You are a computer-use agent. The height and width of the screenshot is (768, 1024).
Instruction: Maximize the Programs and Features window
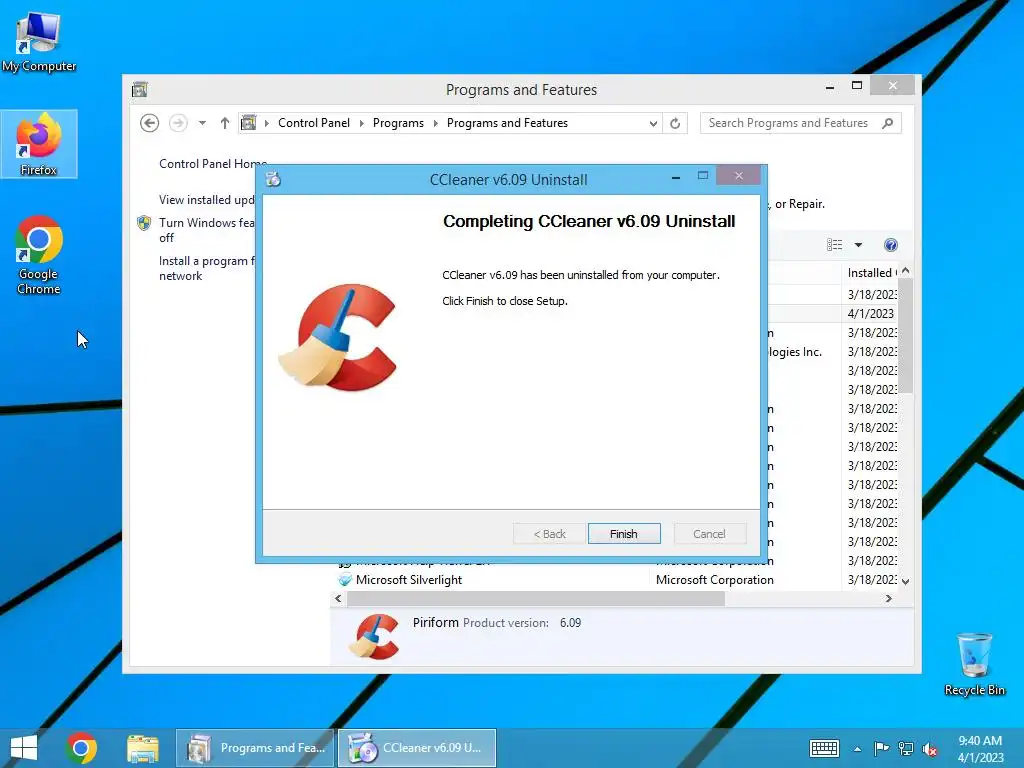pos(857,86)
